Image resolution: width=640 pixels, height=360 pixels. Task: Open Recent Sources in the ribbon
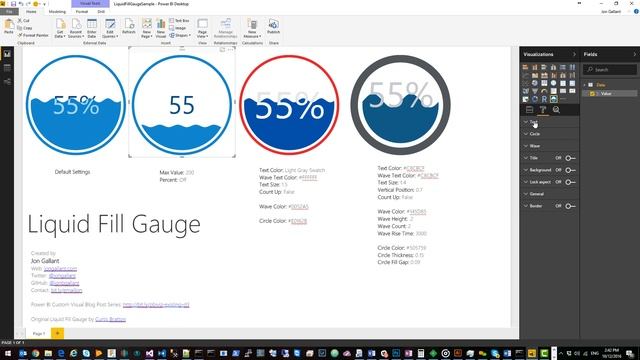pyautogui.click(x=76, y=28)
